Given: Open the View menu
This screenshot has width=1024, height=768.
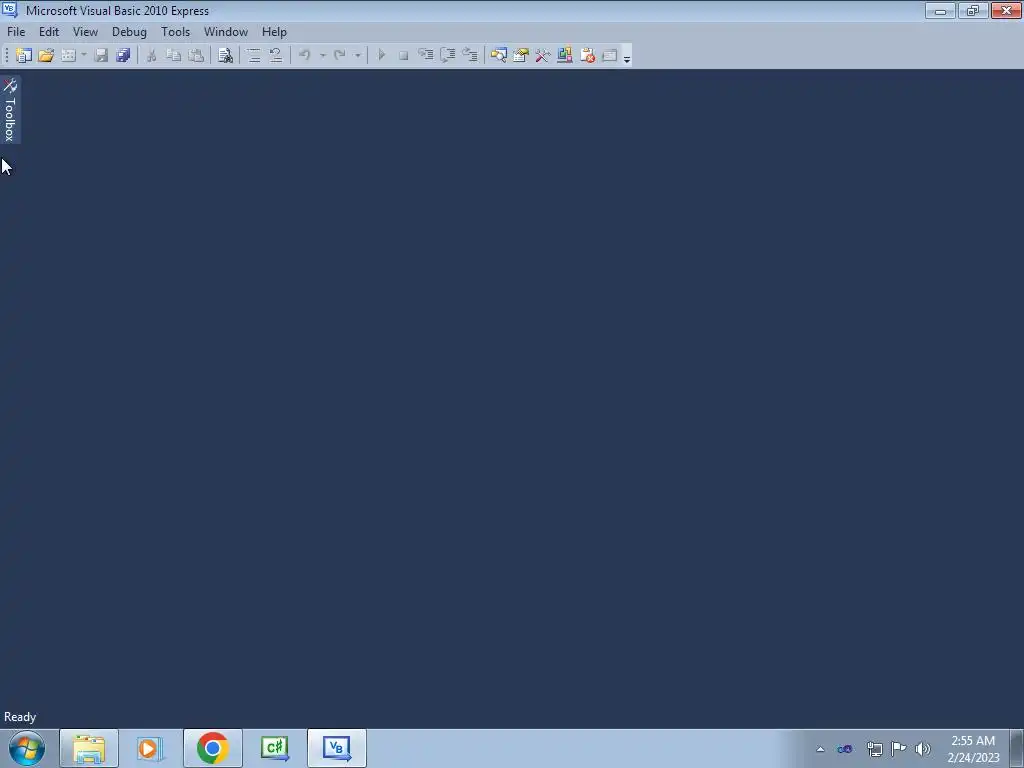Looking at the screenshot, I should coord(86,31).
